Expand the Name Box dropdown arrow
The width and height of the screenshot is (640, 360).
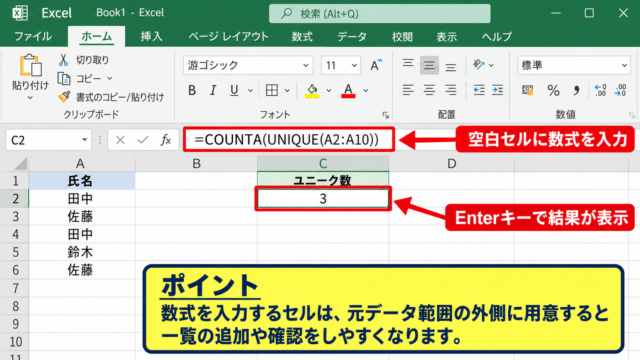click(84, 140)
